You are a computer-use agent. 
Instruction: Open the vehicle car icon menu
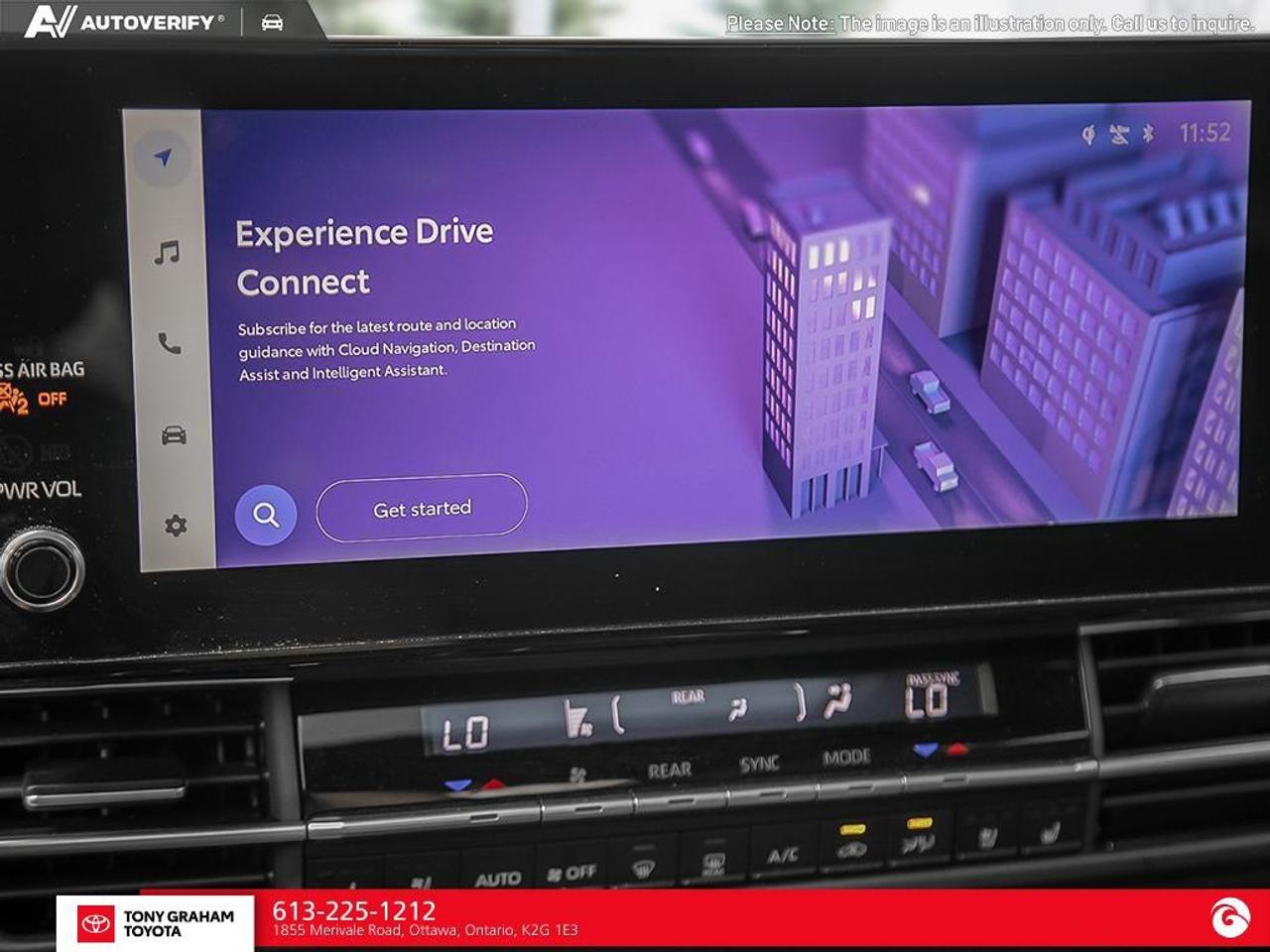174,435
